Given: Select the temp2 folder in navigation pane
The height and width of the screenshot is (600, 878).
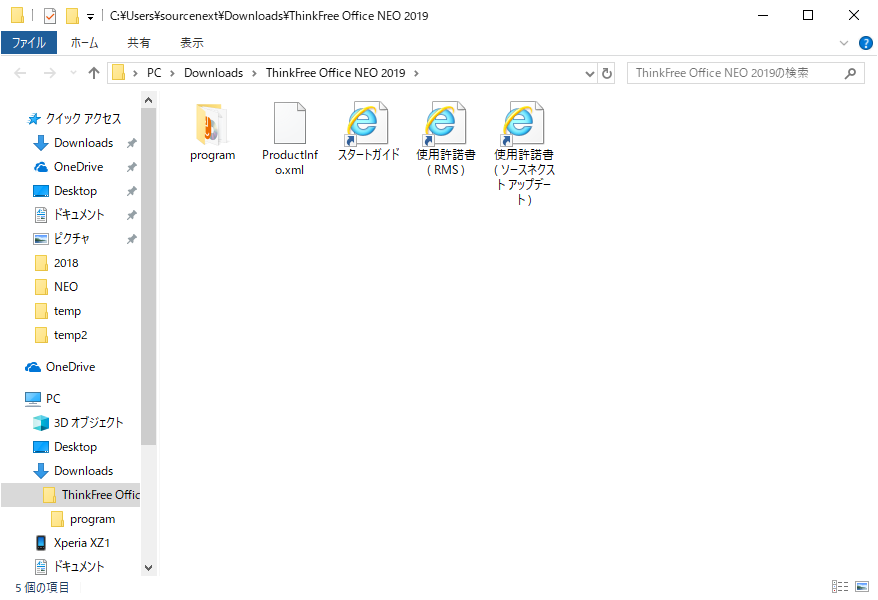Looking at the screenshot, I should (x=71, y=335).
